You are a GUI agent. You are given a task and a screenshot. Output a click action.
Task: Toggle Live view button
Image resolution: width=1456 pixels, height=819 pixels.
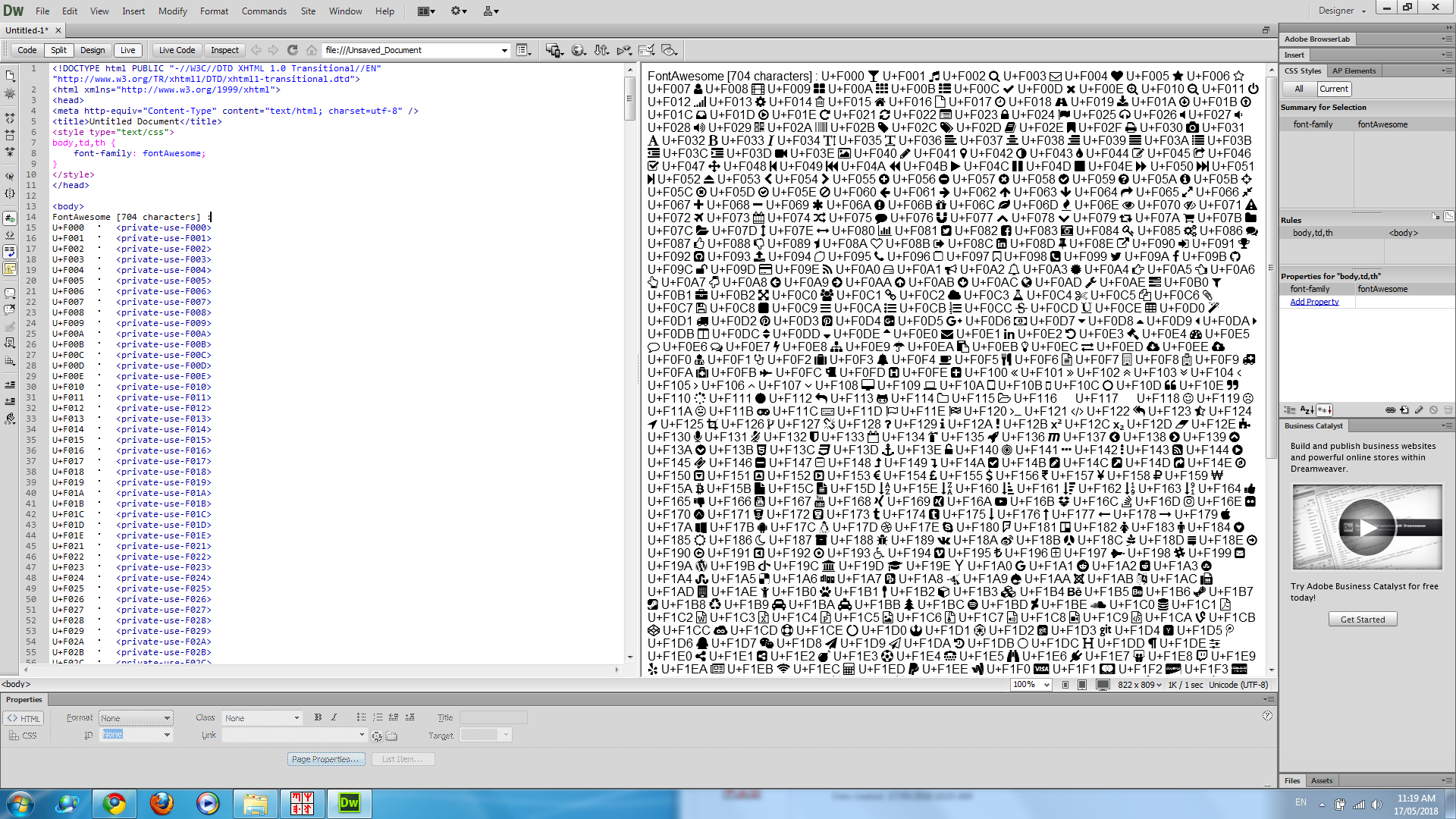(x=127, y=50)
